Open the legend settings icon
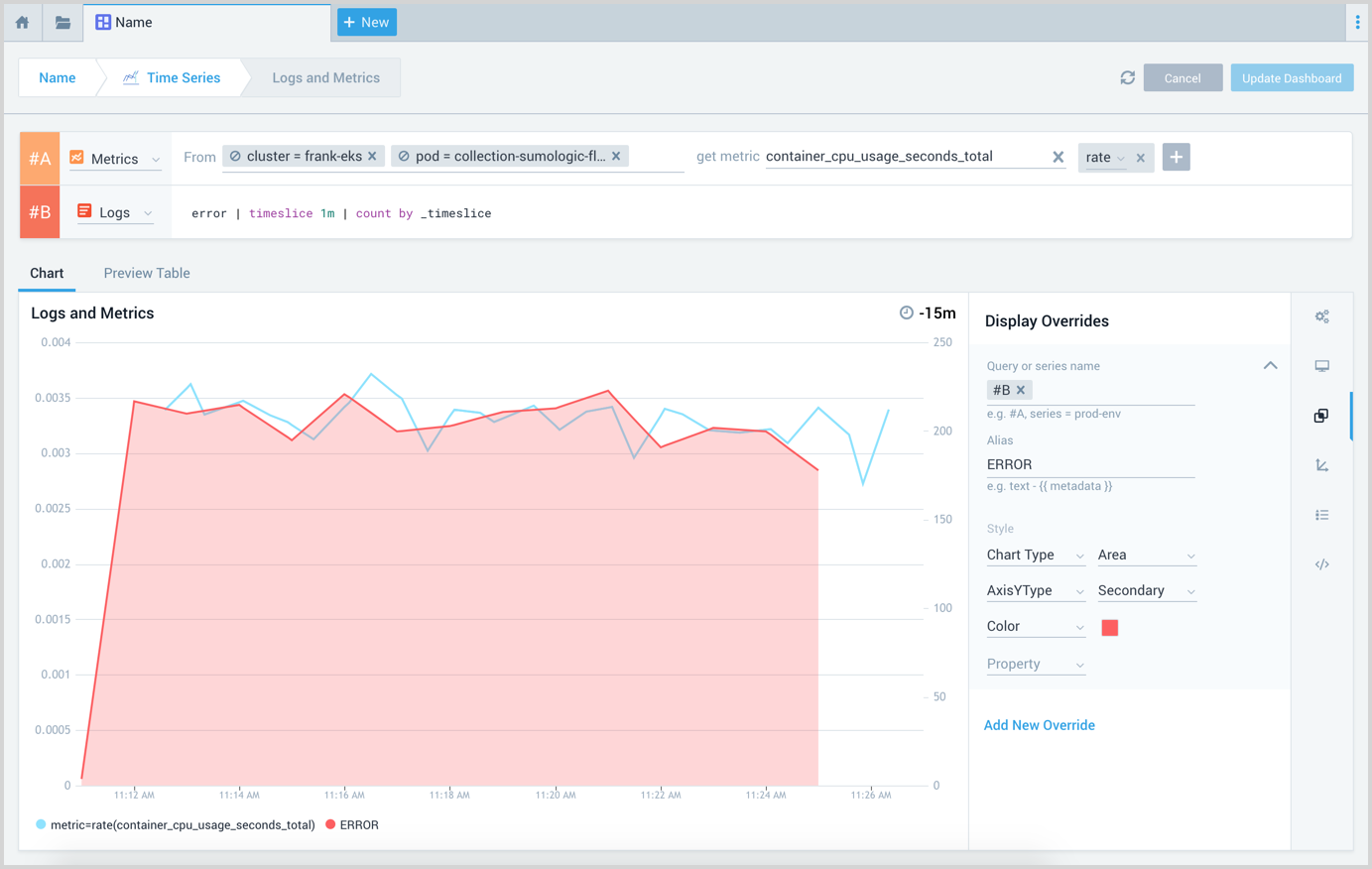The height and width of the screenshot is (869, 1372). 1321,515
